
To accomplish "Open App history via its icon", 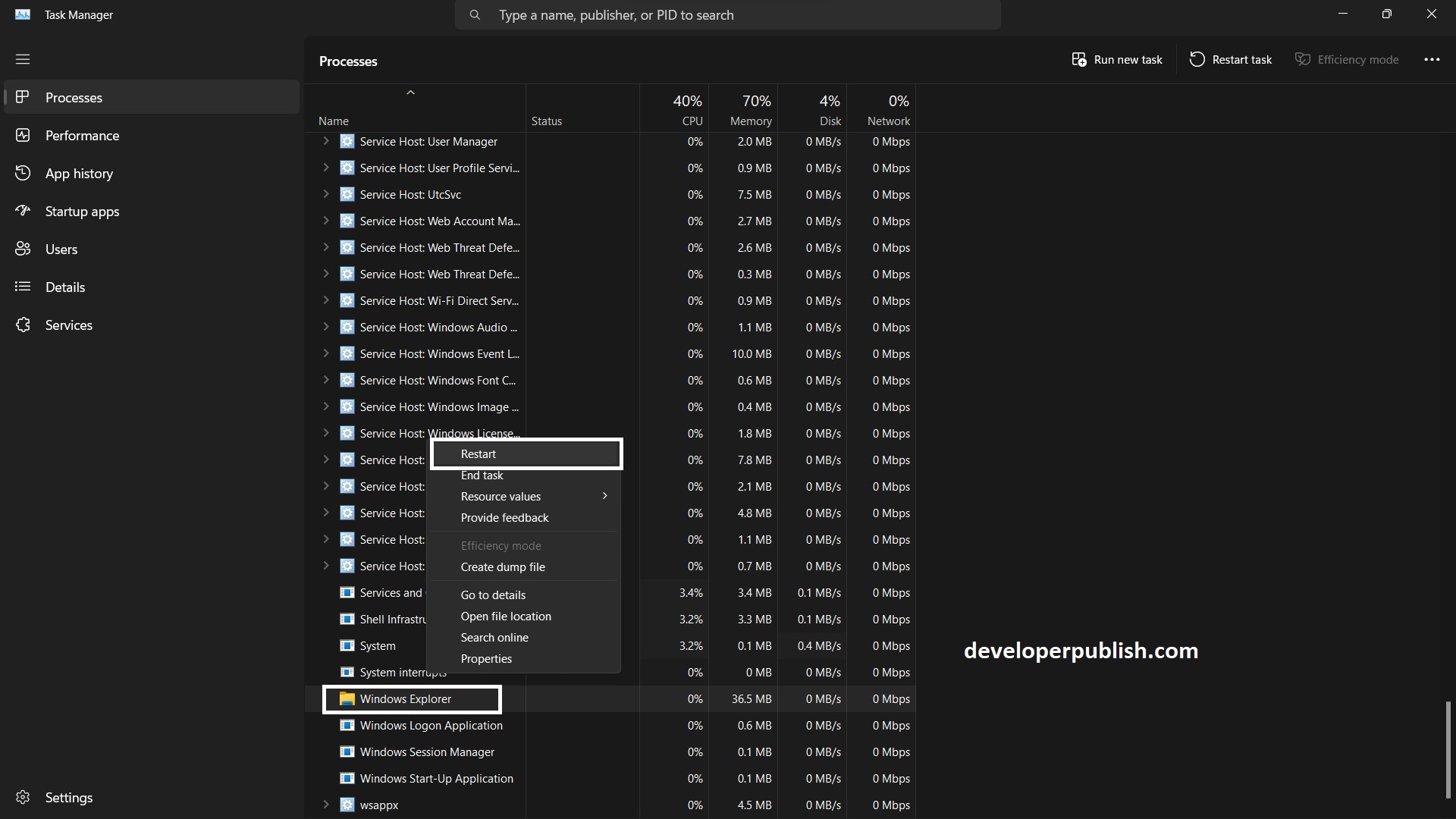I will tap(23, 174).
